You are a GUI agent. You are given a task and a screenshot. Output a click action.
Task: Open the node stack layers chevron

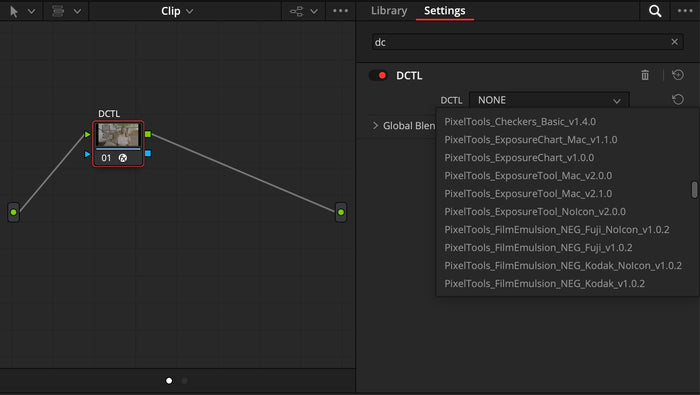pos(77,11)
